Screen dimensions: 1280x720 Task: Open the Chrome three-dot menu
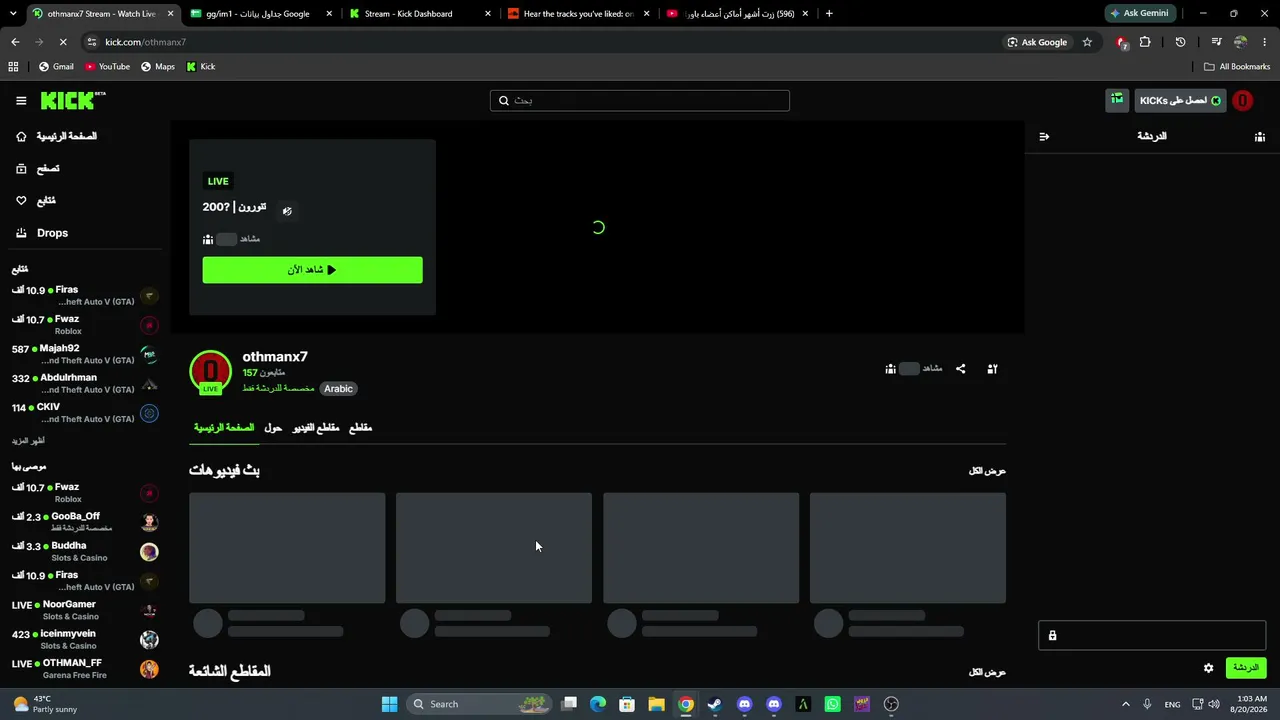[x=1265, y=42]
